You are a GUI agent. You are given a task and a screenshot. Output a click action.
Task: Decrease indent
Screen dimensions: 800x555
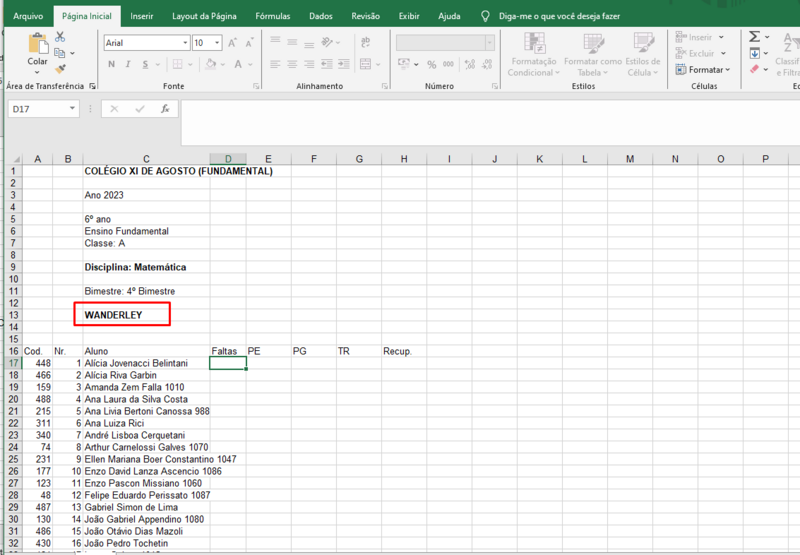point(327,64)
